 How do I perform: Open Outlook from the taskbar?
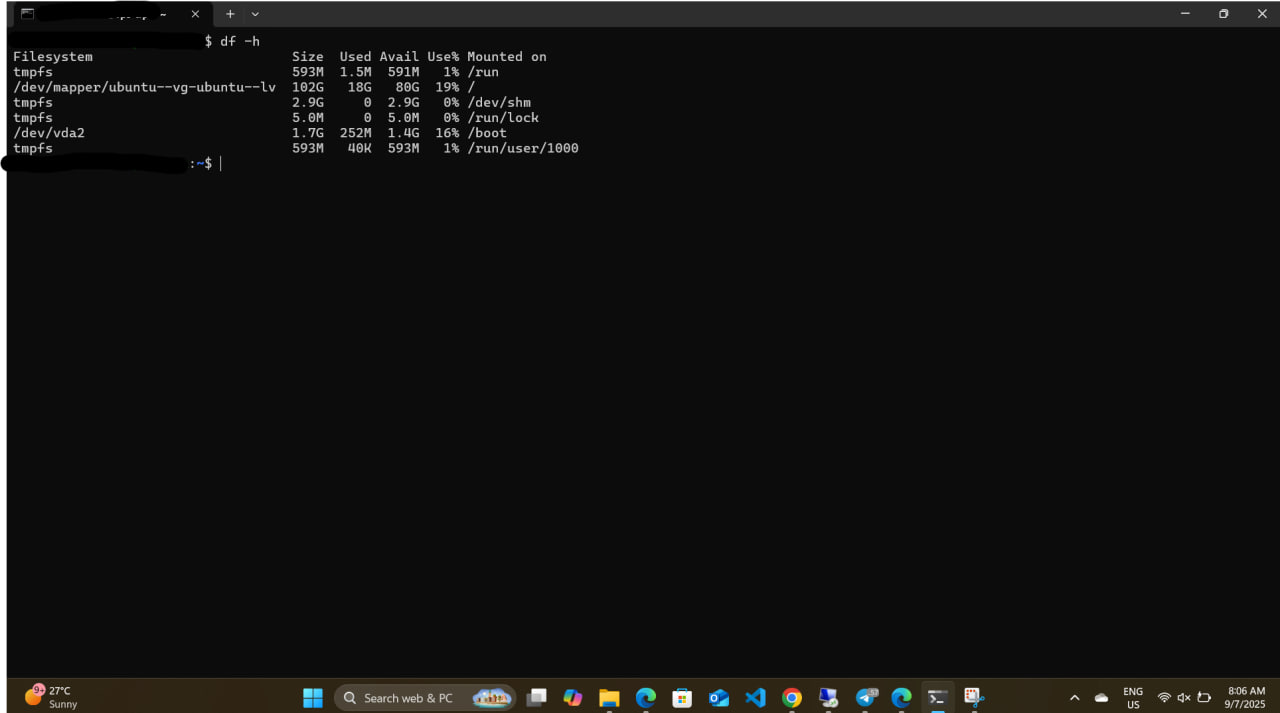point(719,697)
